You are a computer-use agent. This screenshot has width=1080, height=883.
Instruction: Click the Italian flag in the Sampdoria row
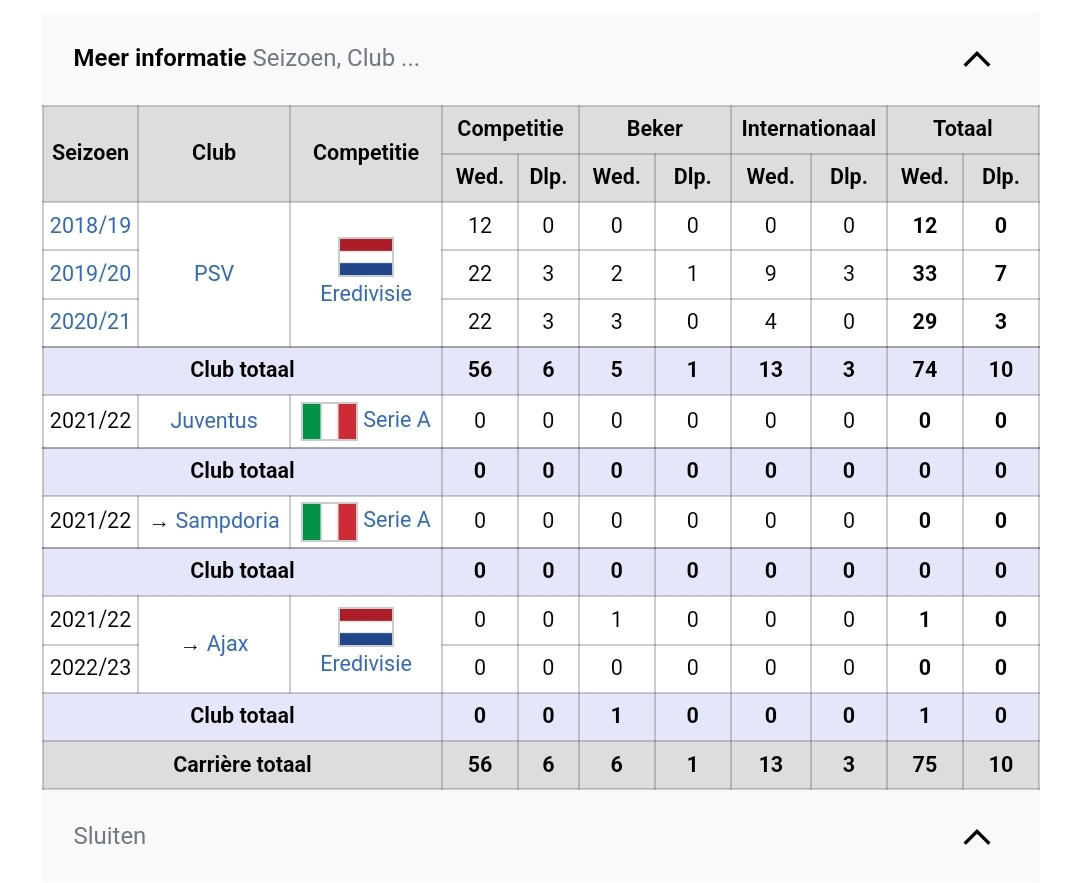pyautogui.click(x=329, y=521)
